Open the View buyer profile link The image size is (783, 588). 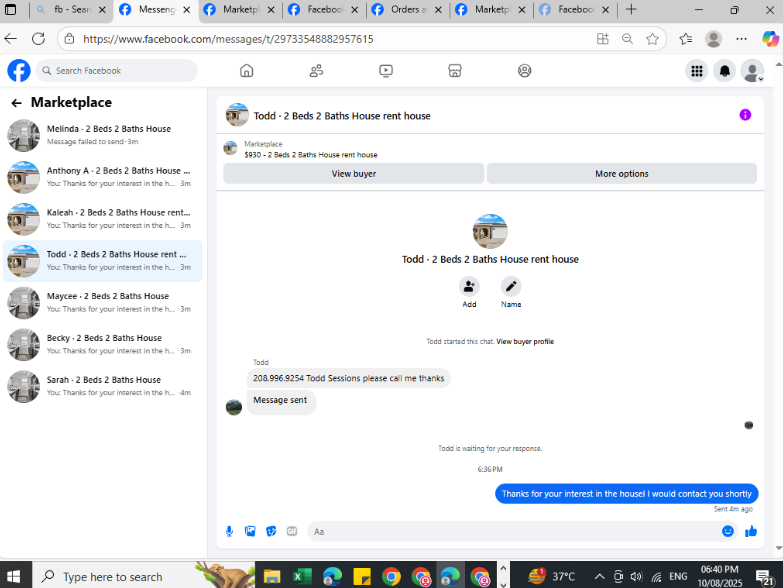525,341
